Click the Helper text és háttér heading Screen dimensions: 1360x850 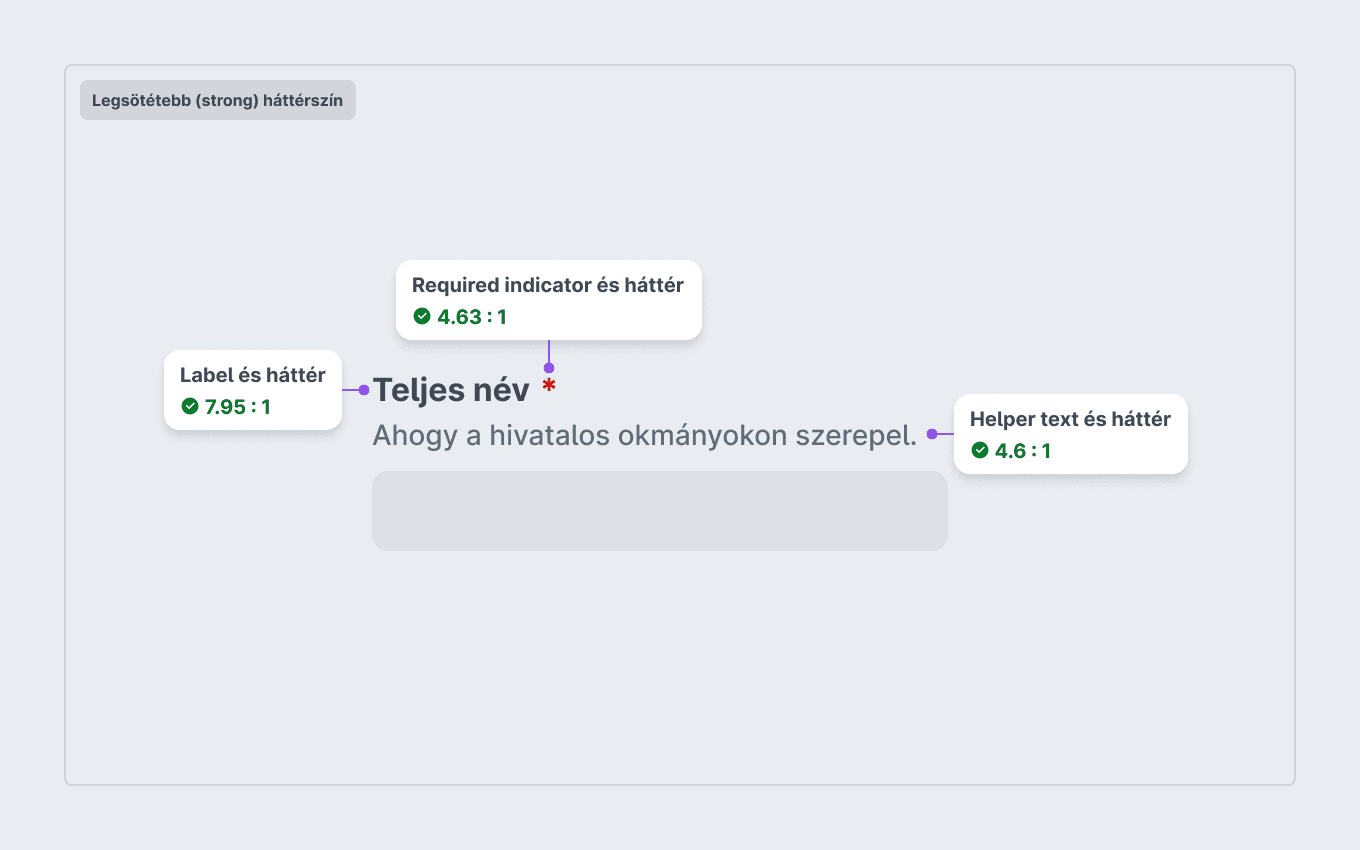tap(1070, 419)
